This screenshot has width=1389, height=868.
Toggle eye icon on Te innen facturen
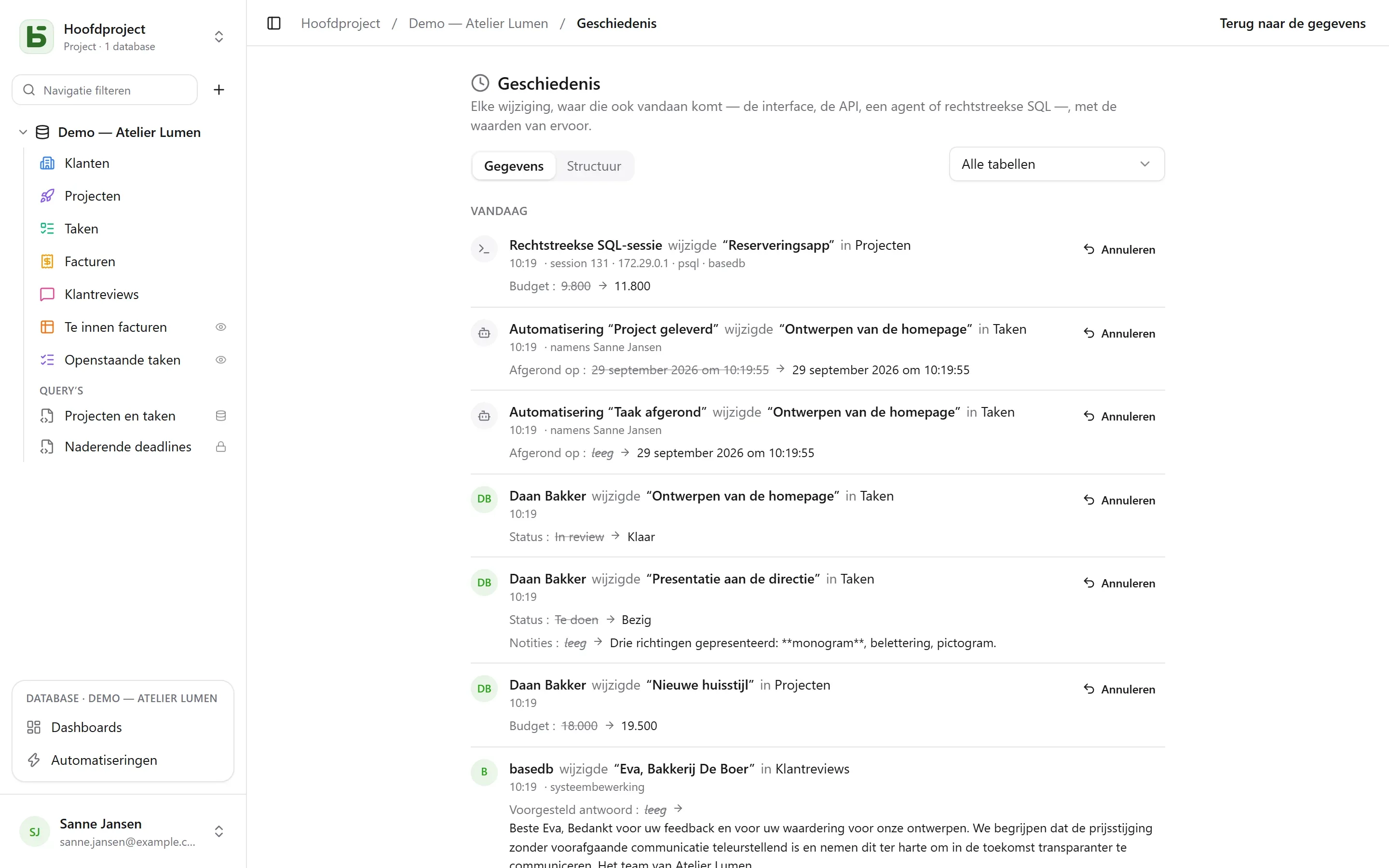click(220, 326)
